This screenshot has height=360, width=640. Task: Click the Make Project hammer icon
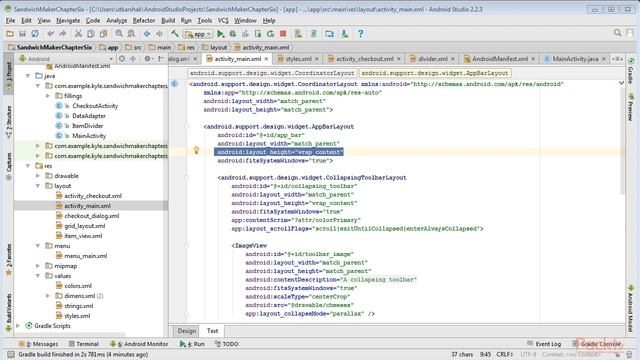pos(174,34)
